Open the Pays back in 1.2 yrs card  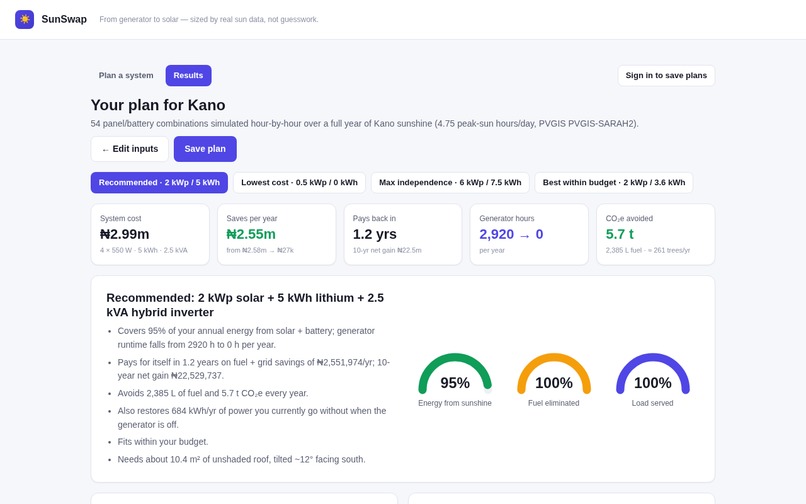click(x=403, y=235)
